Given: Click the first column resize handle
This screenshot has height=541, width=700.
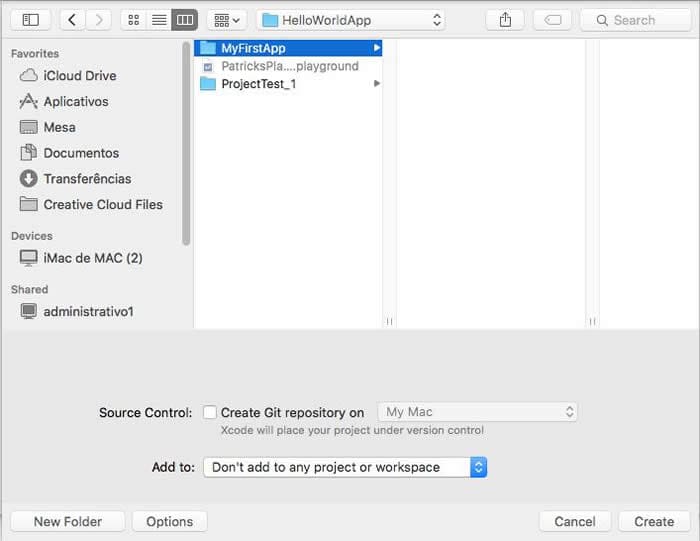Looking at the screenshot, I should click(x=389, y=321).
